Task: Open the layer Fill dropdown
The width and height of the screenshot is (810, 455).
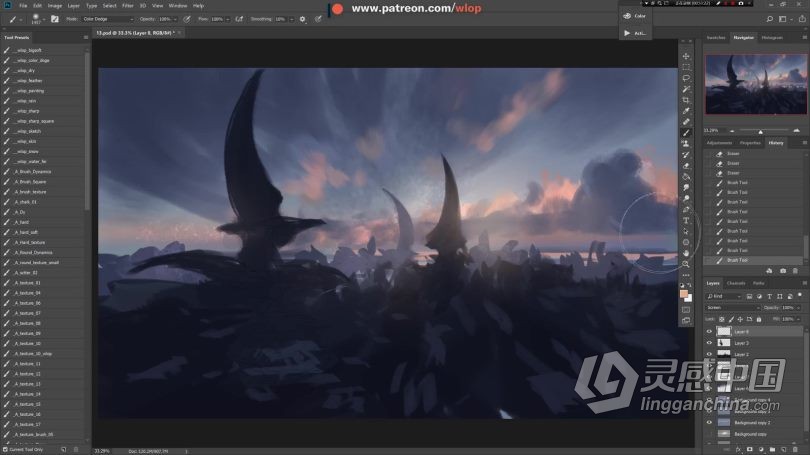Action: click(798, 319)
